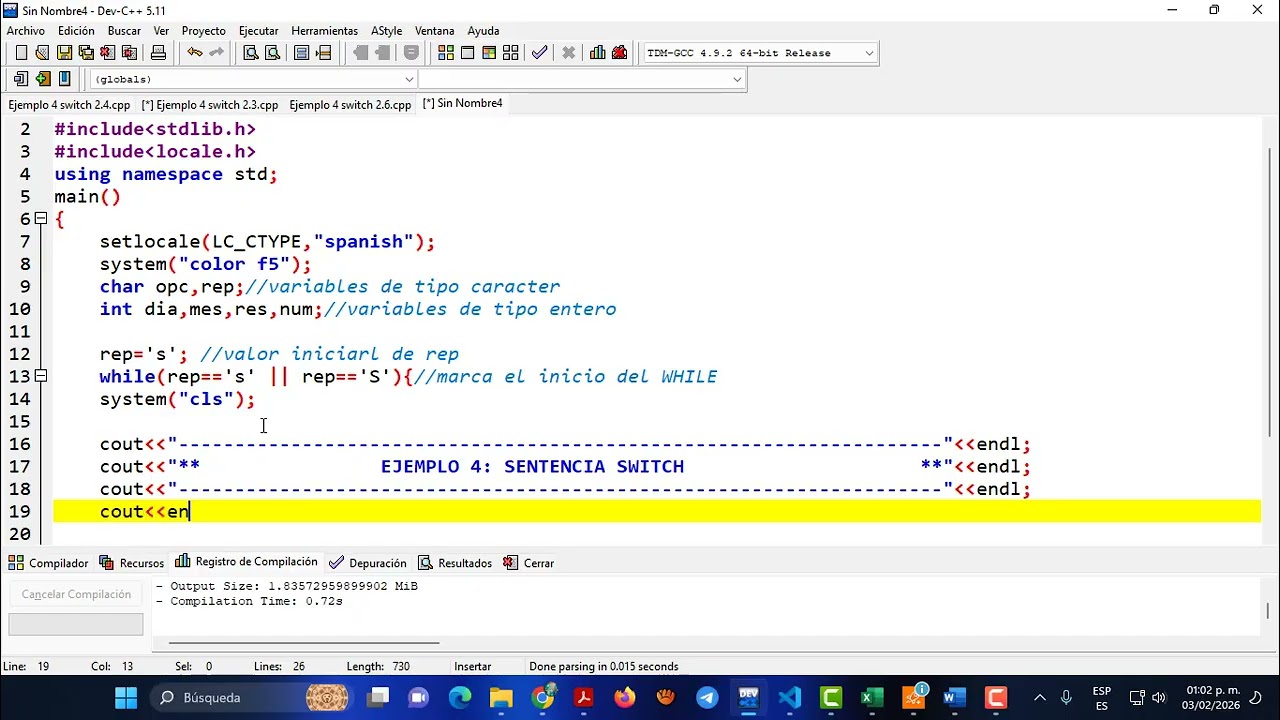The image size is (1280, 720).
Task: Click the Save All toolbar icon
Action: [86, 53]
